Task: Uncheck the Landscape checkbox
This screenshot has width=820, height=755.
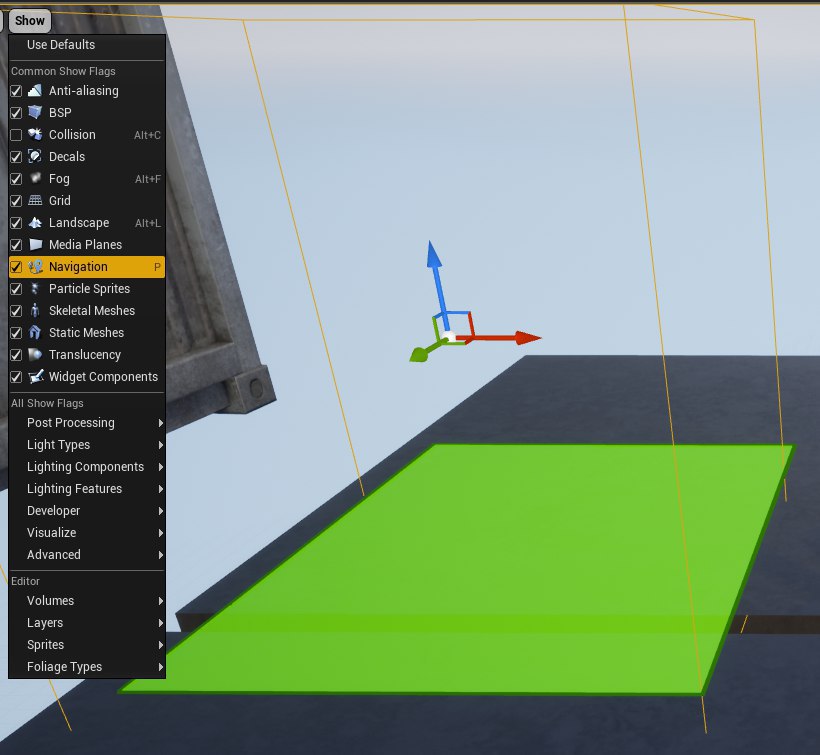Action: pyautogui.click(x=16, y=223)
